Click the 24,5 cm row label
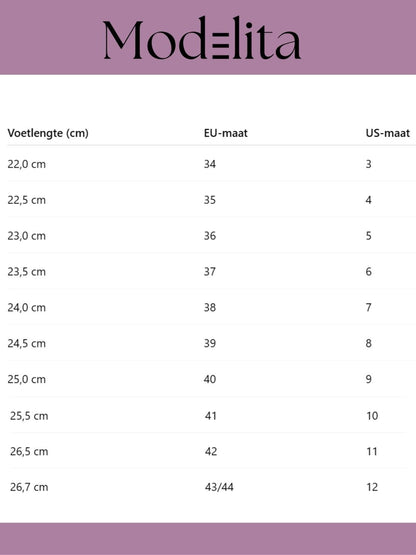 [x=27, y=343]
